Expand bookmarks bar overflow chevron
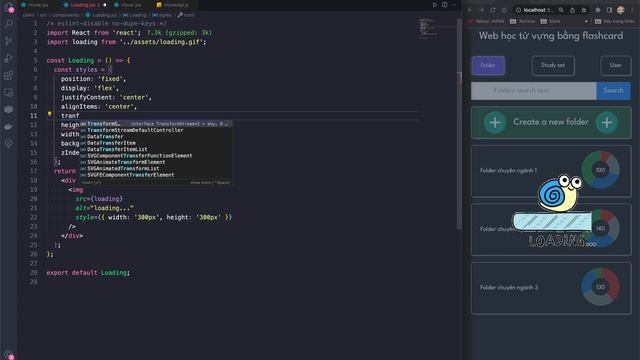This screenshot has width=640, height=360. point(587,21)
